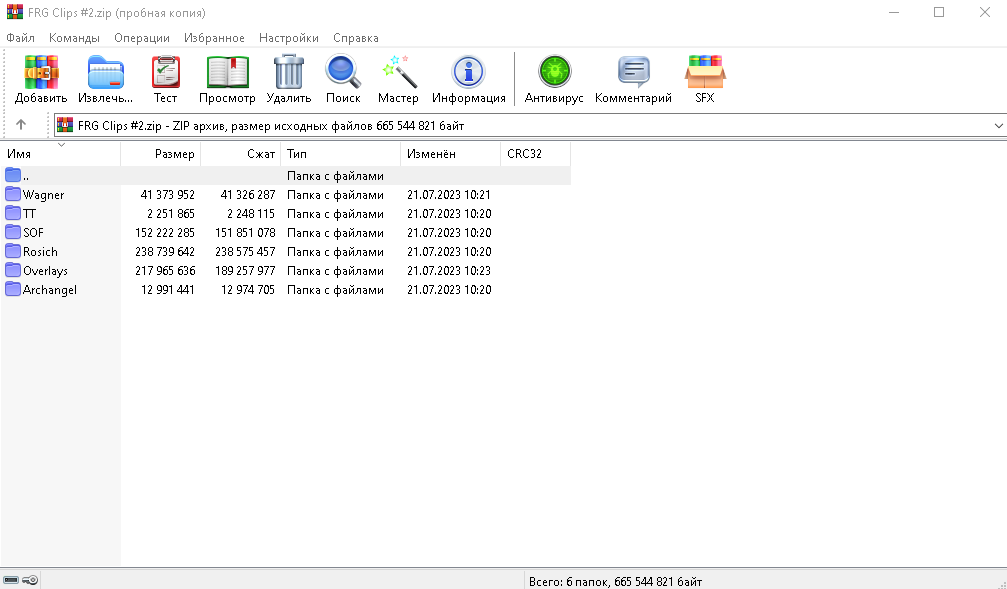Image resolution: width=1007 pixels, height=589 pixels.
Task: Select the Overlays folder name
Action: [x=45, y=271]
